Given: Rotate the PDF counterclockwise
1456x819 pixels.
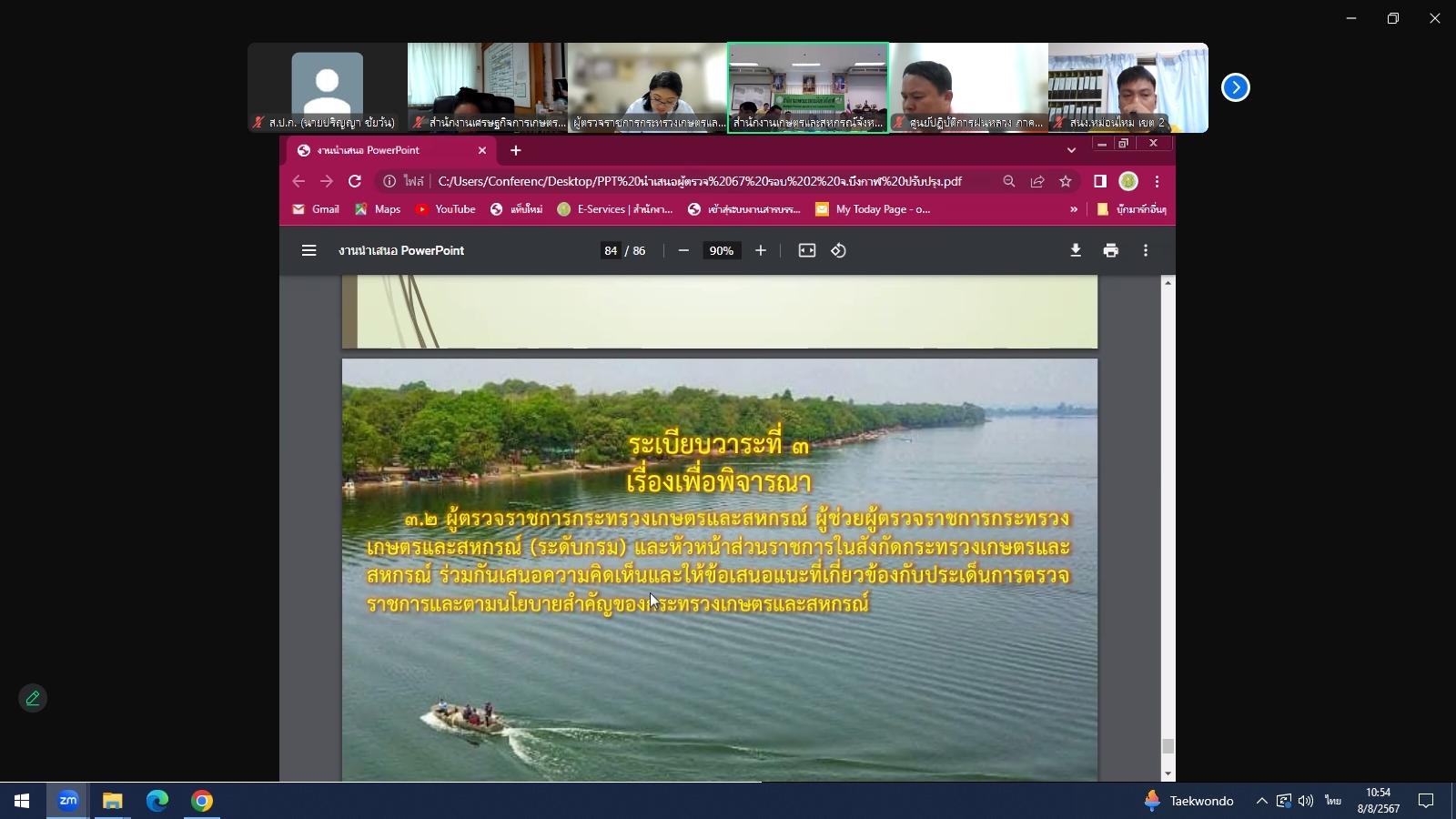Looking at the screenshot, I should [839, 250].
